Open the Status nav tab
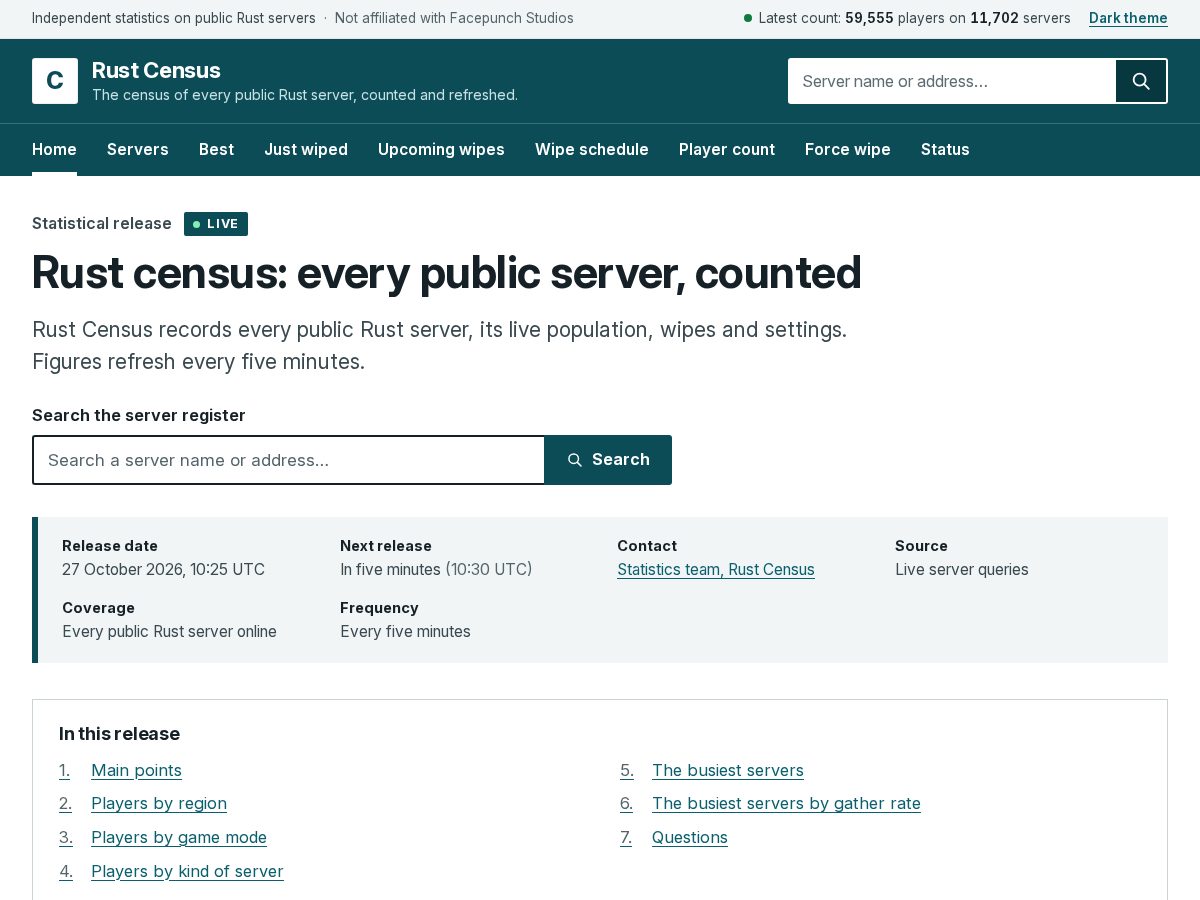Screen dimensions: 1200x900 click(945, 149)
